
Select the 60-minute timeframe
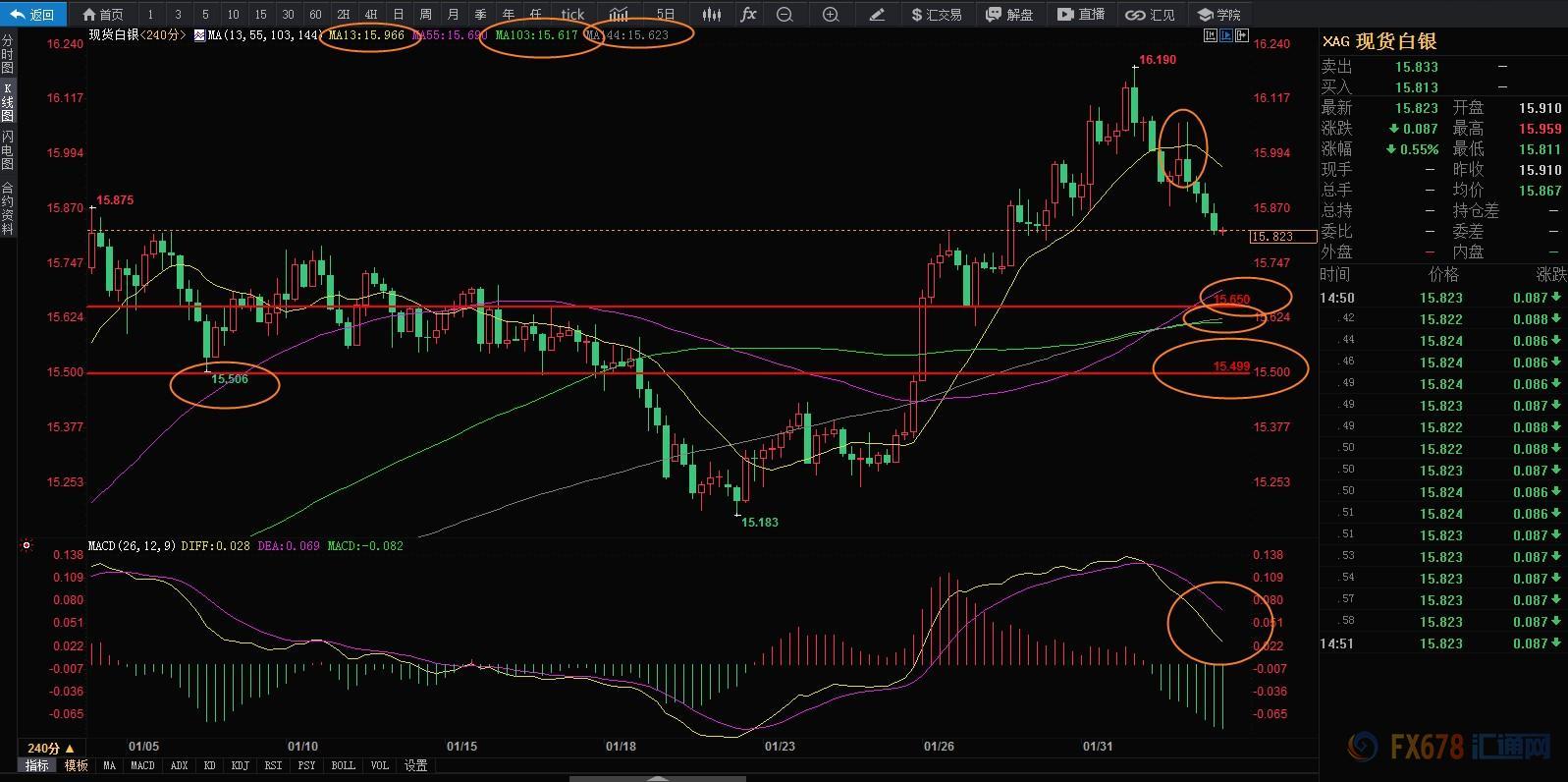315,14
